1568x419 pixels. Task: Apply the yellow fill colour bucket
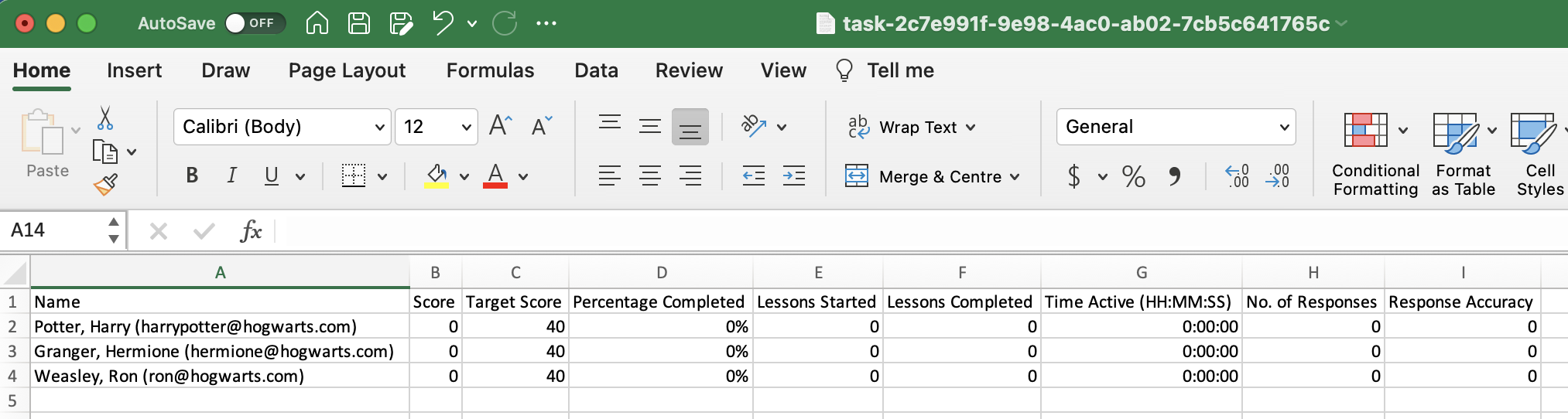click(x=436, y=176)
